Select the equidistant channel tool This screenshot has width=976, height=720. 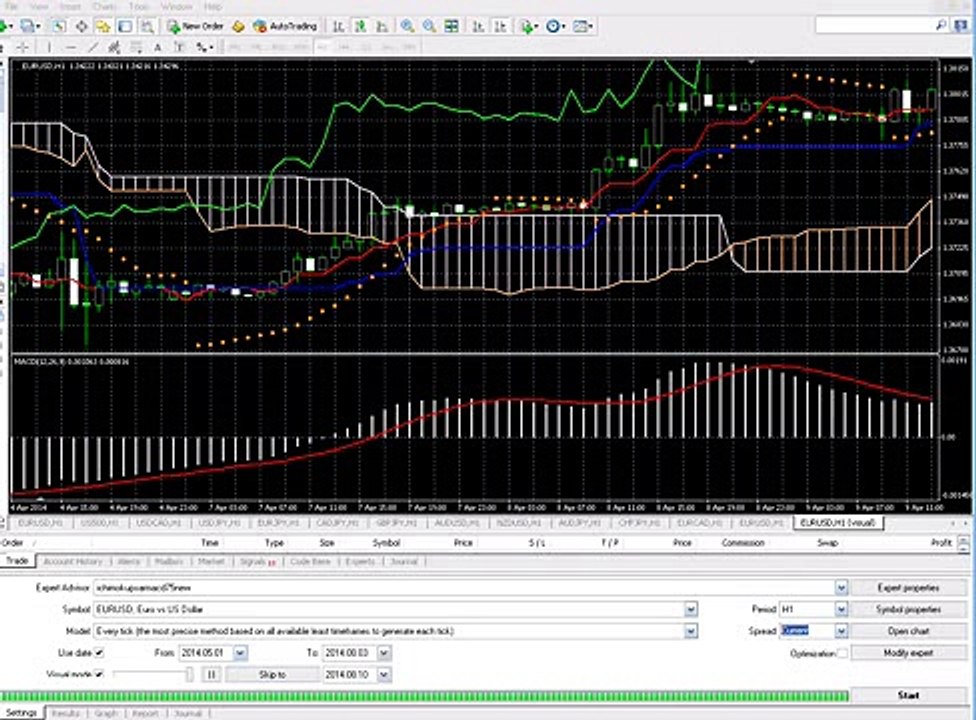point(114,47)
